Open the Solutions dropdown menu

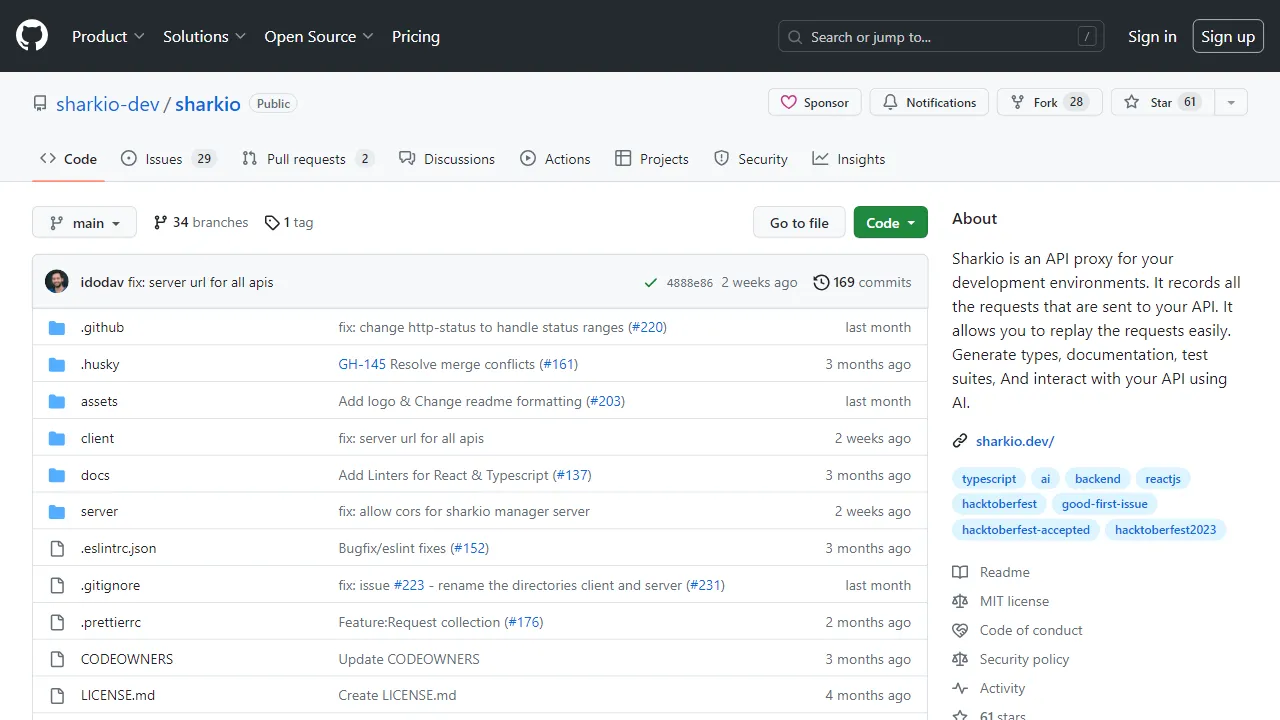tap(204, 36)
